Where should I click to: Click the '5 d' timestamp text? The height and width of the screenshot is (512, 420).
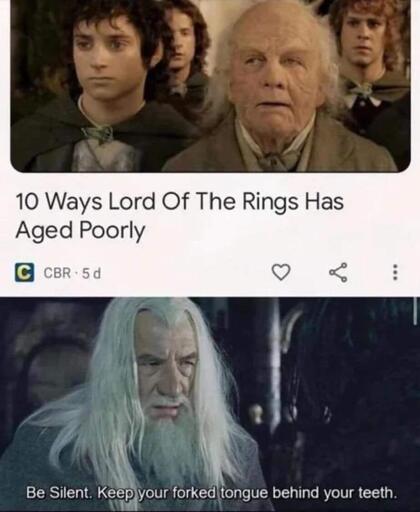(x=91, y=274)
